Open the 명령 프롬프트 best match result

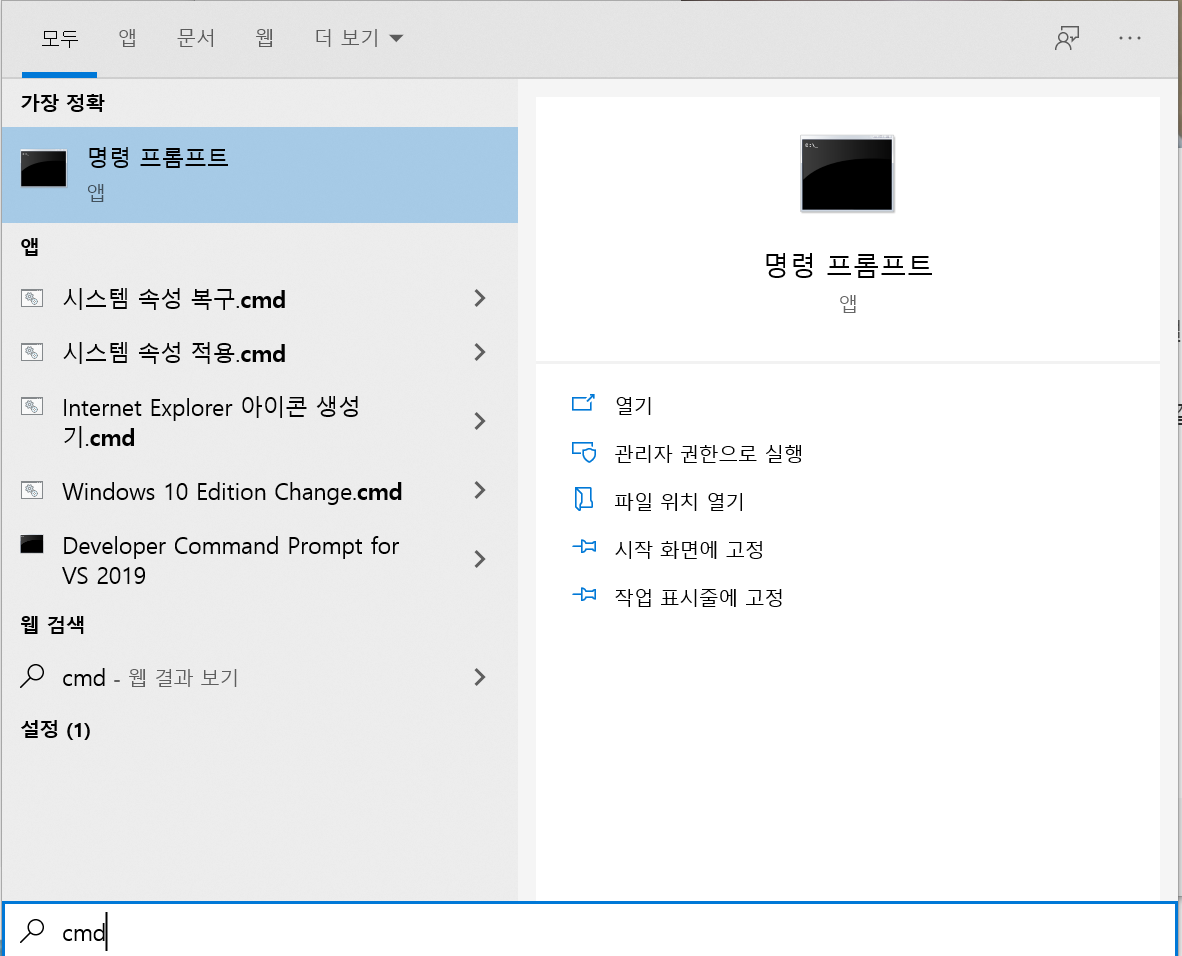259,175
